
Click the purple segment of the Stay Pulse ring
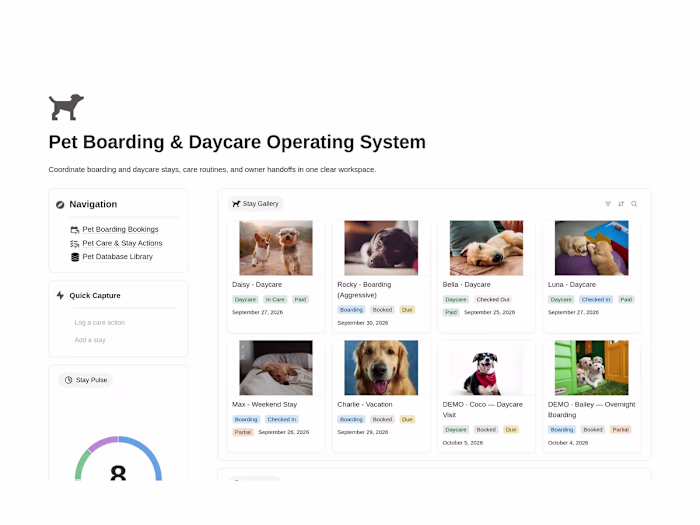(x=103, y=443)
